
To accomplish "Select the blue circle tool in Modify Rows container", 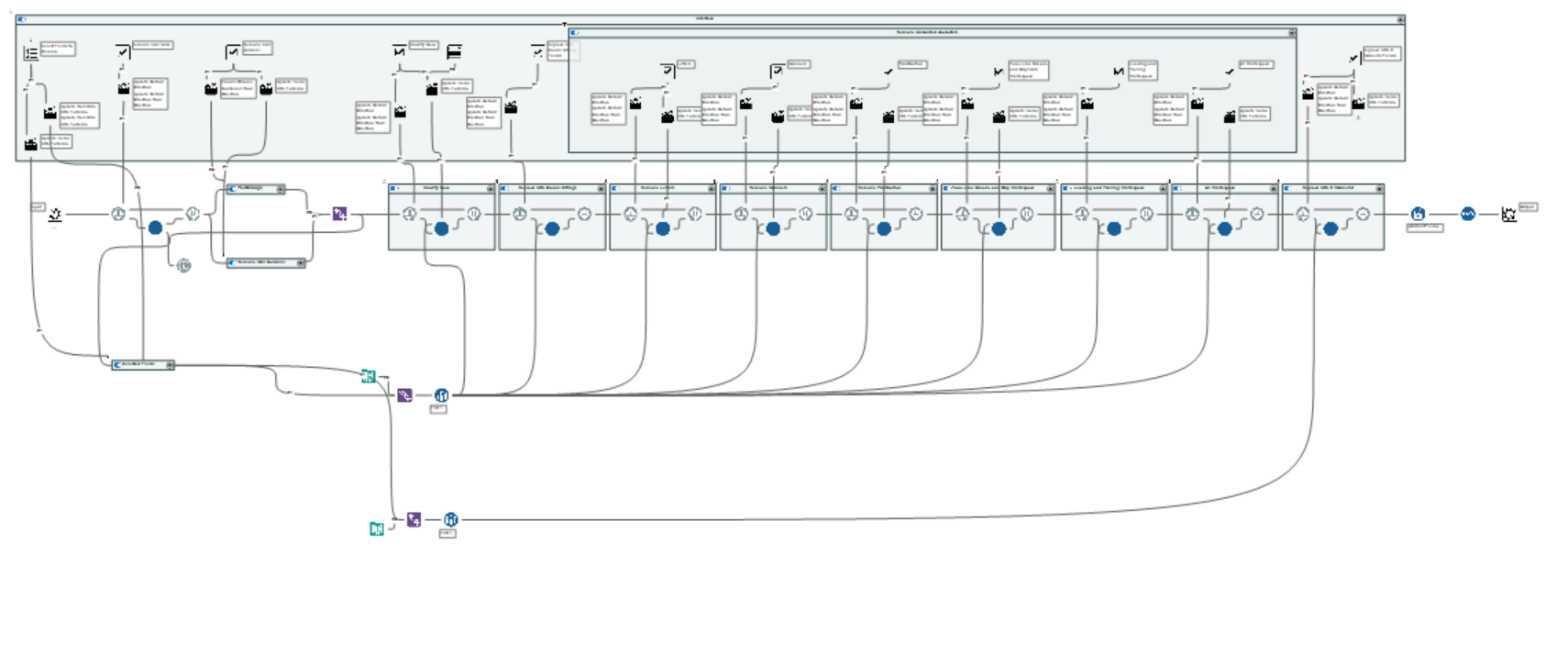I will point(441,228).
